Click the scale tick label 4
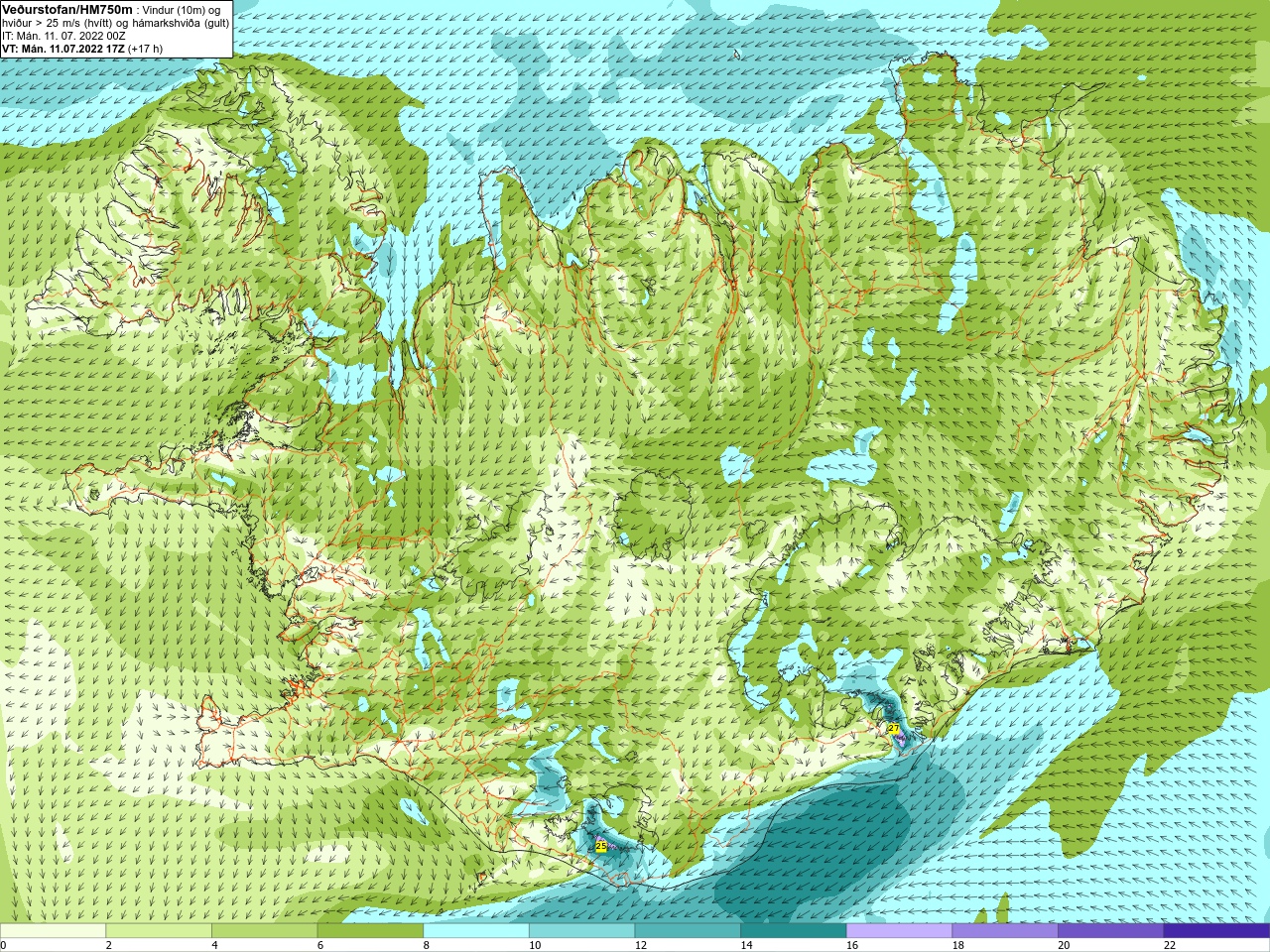The width and height of the screenshot is (1270, 952). tap(214, 945)
